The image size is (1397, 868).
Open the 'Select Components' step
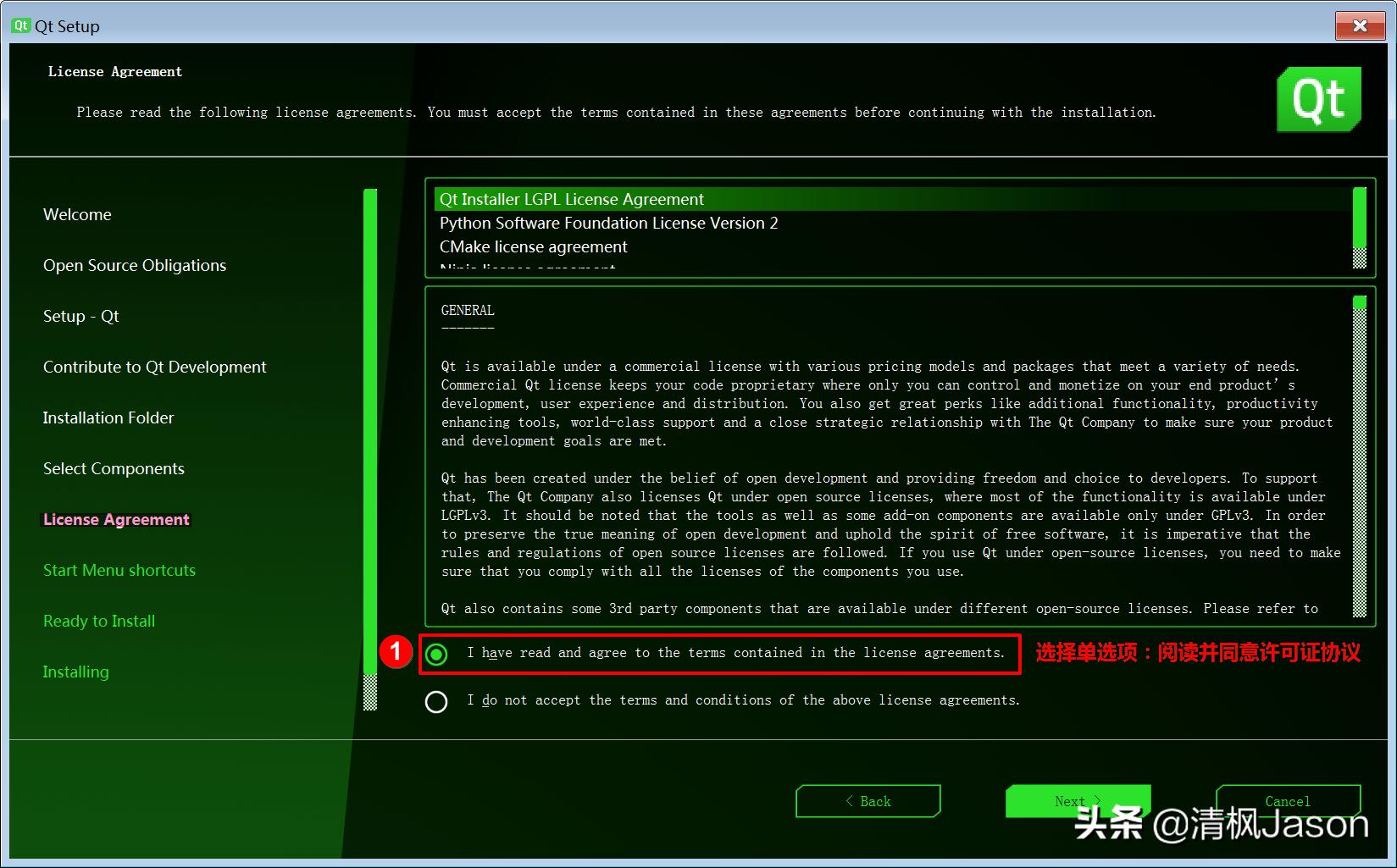coord(113,468)
